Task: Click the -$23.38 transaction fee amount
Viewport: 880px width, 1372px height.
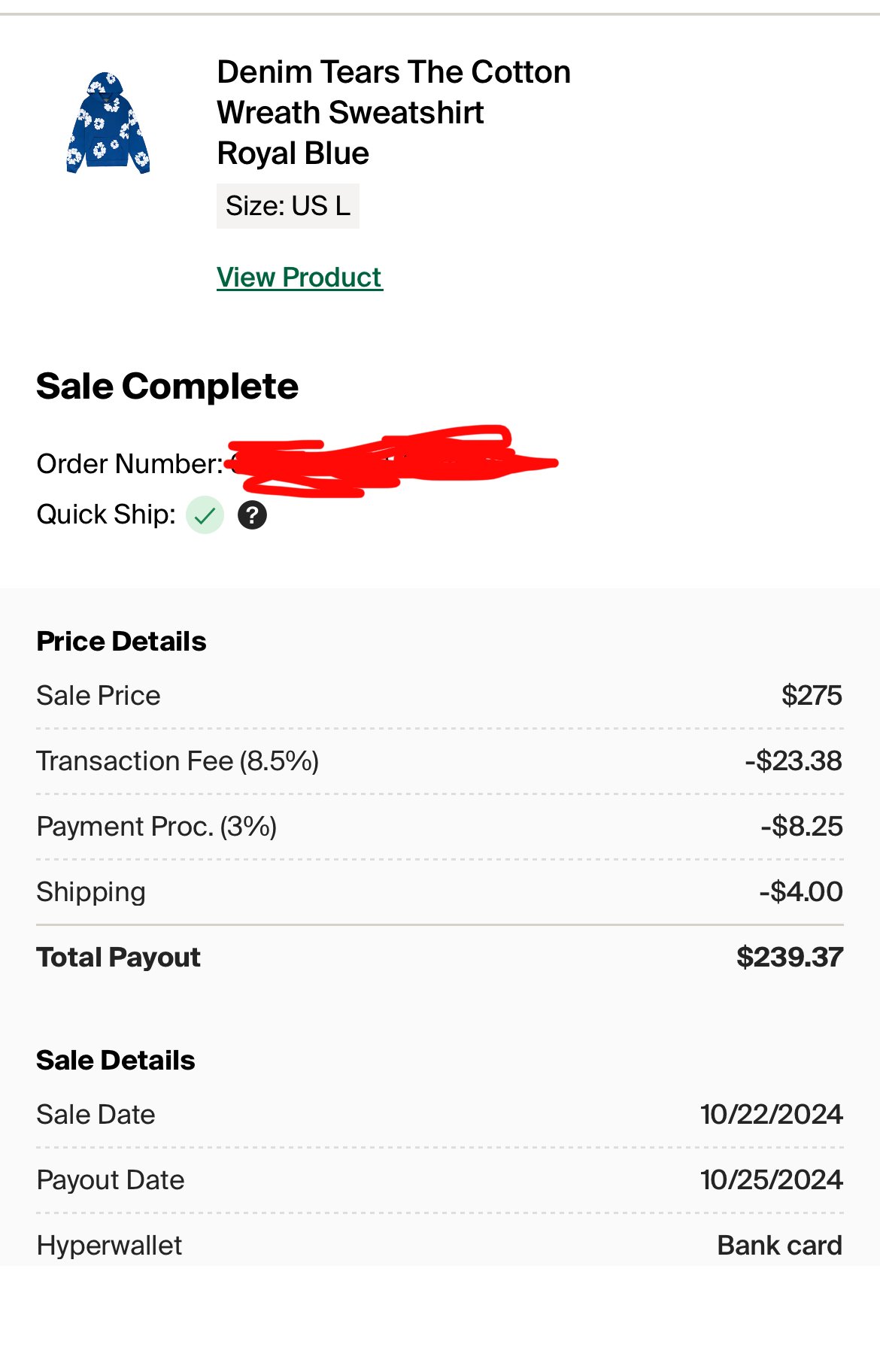Action: click(x=794, y=761)
